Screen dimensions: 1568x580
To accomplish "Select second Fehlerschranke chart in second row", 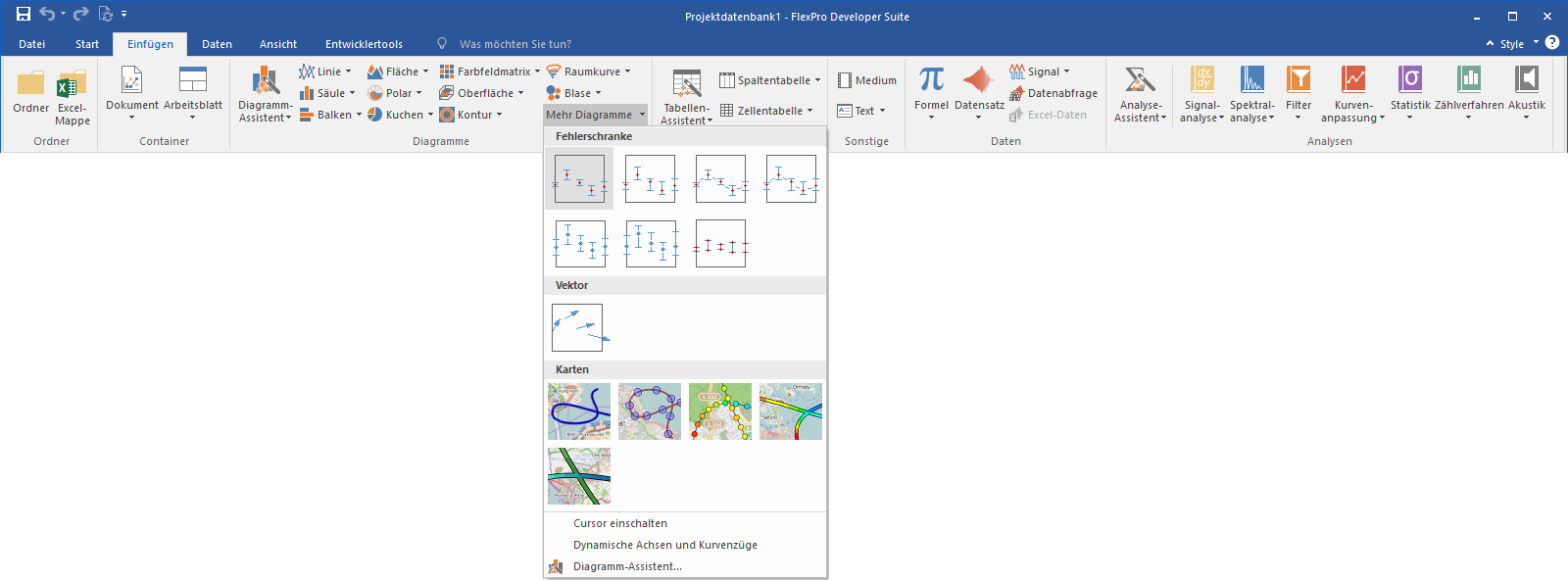I will pyautogui.click(x=650, y=243).
